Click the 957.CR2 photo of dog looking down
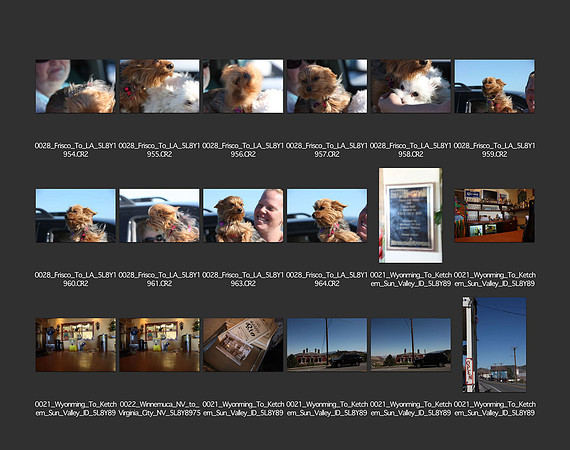Viewport: 570px width, 450px height. (x=327, y=86)
